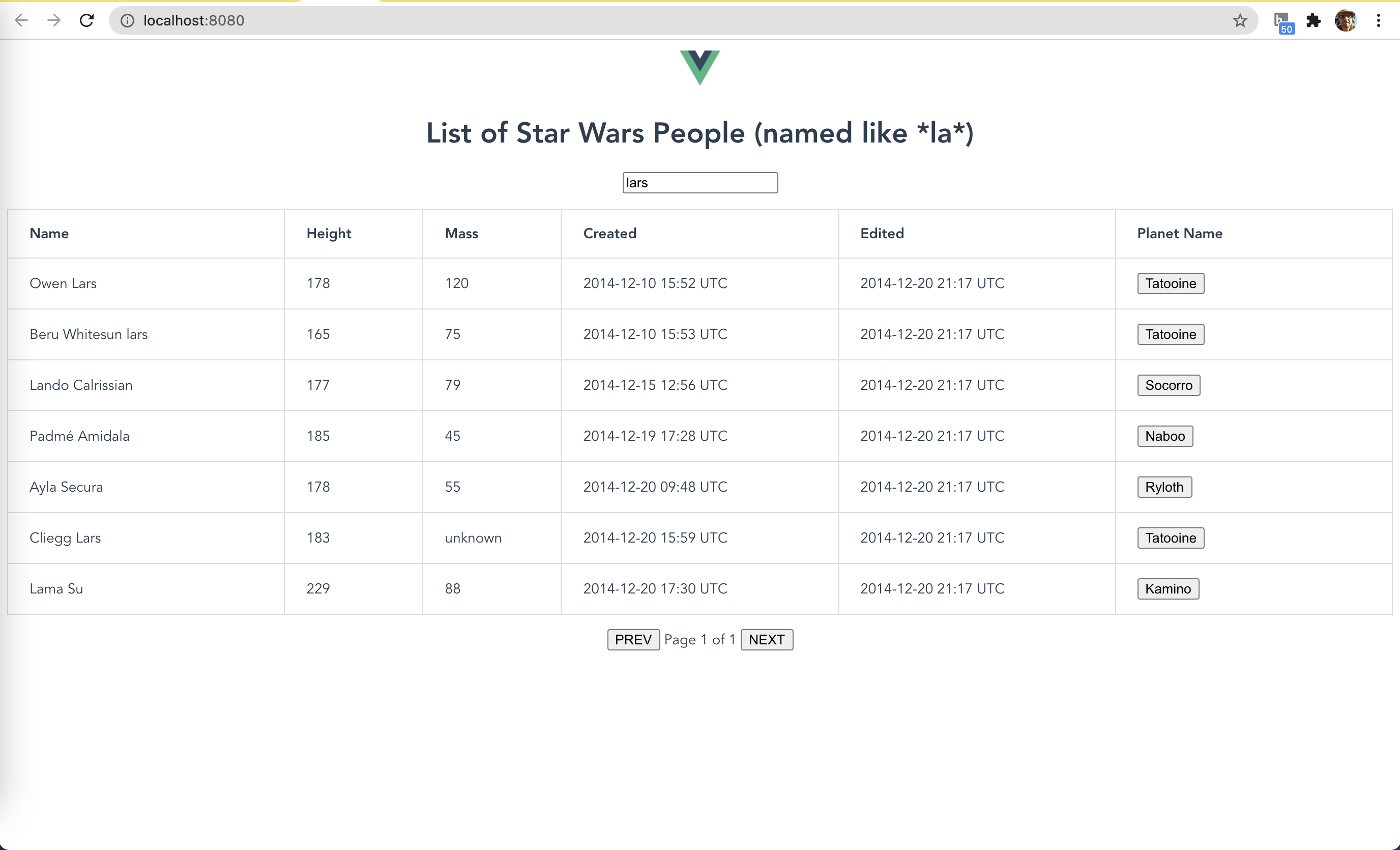Open the Chrome three-dot menu

[1379, 20]
